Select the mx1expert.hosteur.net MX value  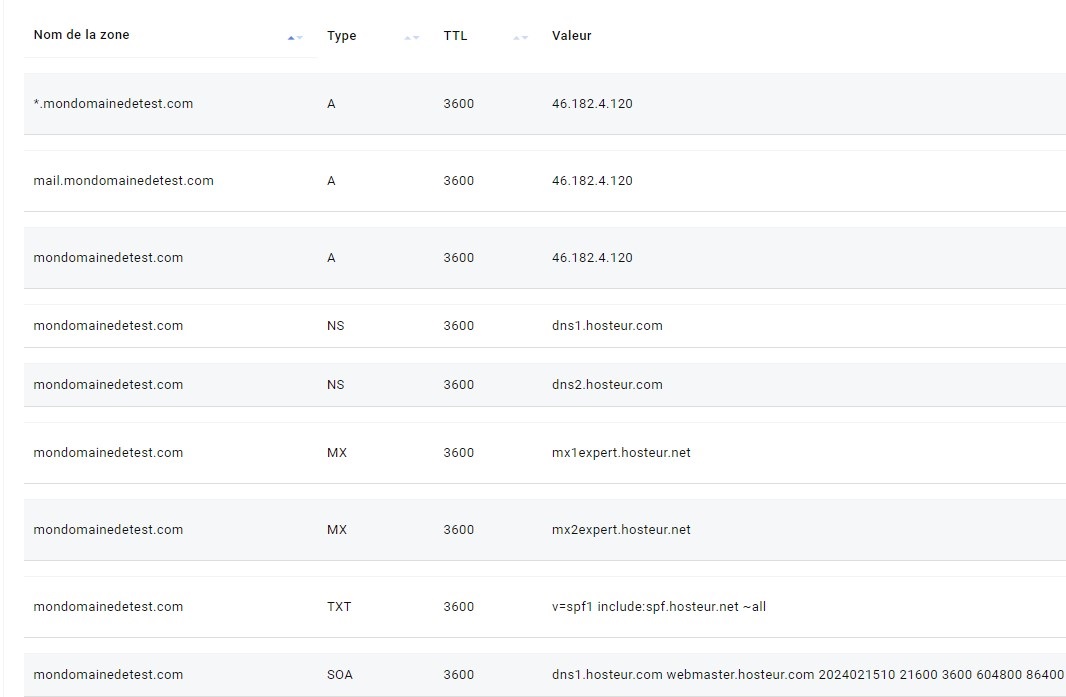click(x=620, y=452)
